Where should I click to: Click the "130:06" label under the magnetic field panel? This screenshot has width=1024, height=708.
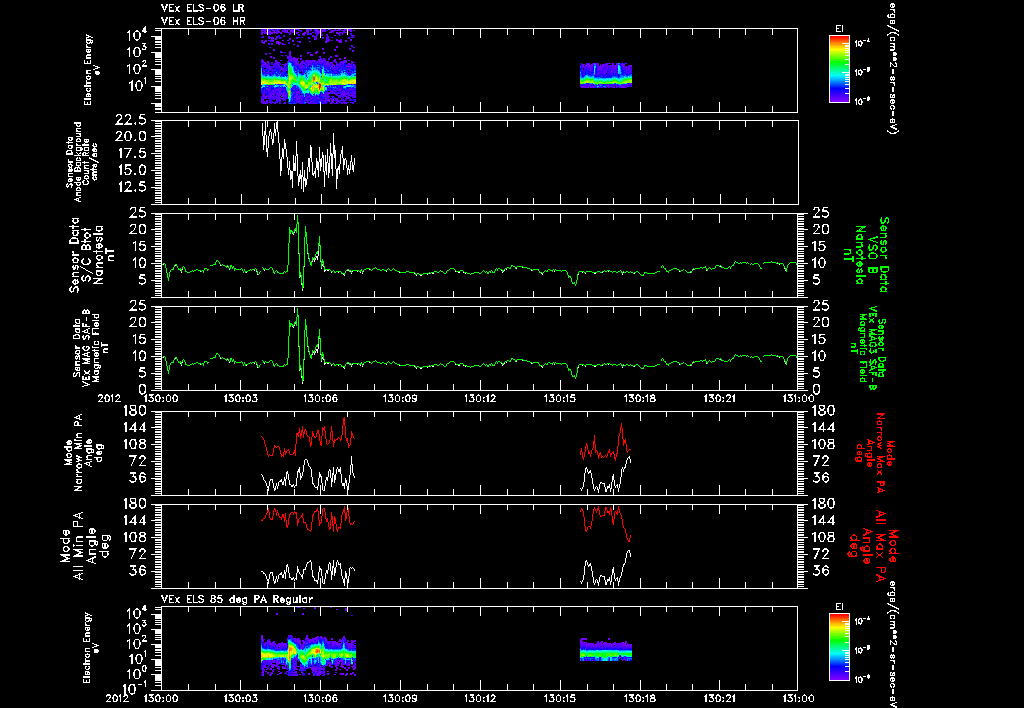pos(320,398)
